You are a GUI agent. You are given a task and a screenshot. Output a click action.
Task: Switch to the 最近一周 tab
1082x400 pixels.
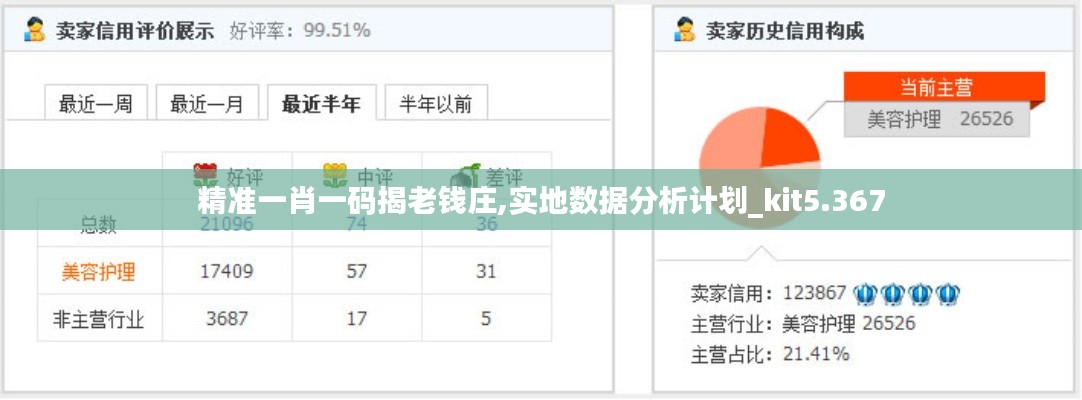(x=96, y=104)
